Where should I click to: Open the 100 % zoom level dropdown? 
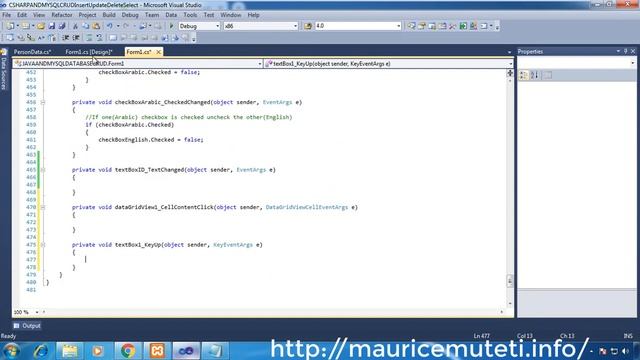37,312
